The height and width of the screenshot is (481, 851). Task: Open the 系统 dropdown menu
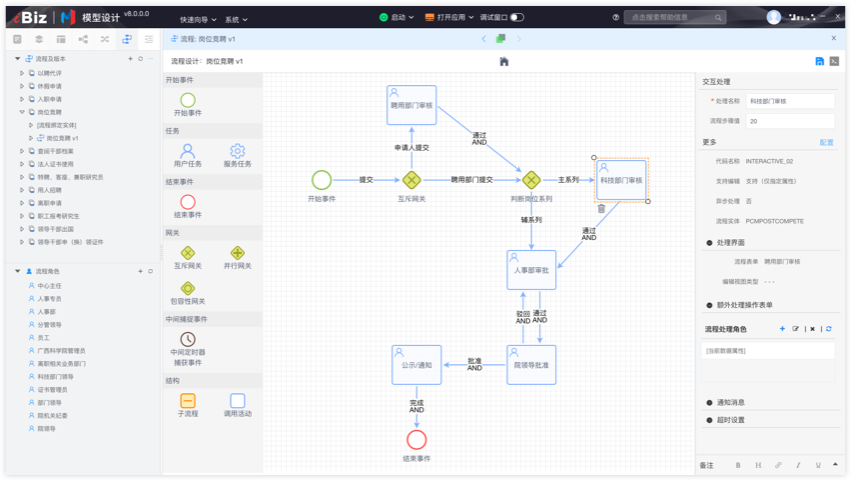click(x=236, y=20)
